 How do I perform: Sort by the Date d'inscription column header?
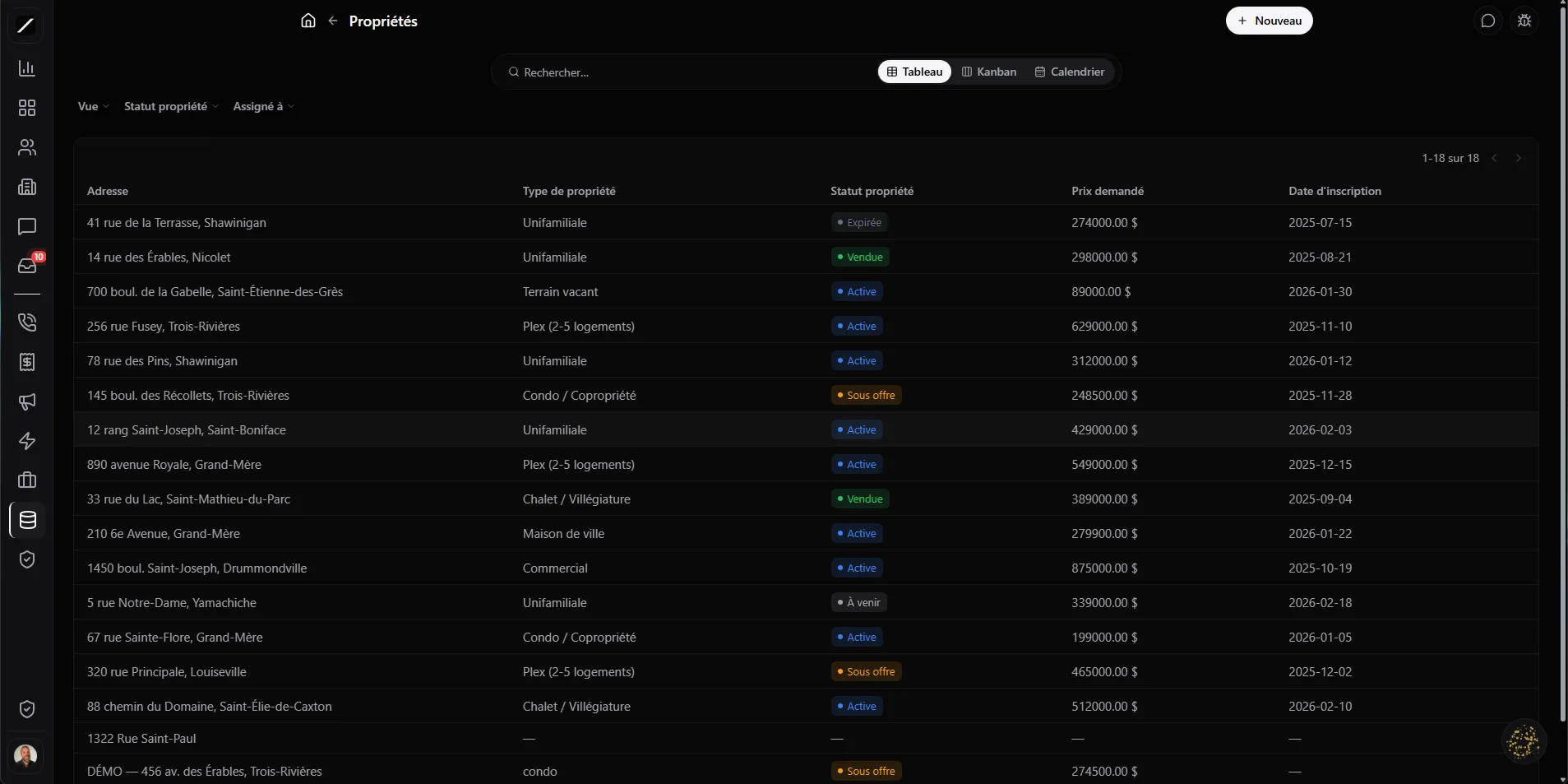[x=1334, y=191]
